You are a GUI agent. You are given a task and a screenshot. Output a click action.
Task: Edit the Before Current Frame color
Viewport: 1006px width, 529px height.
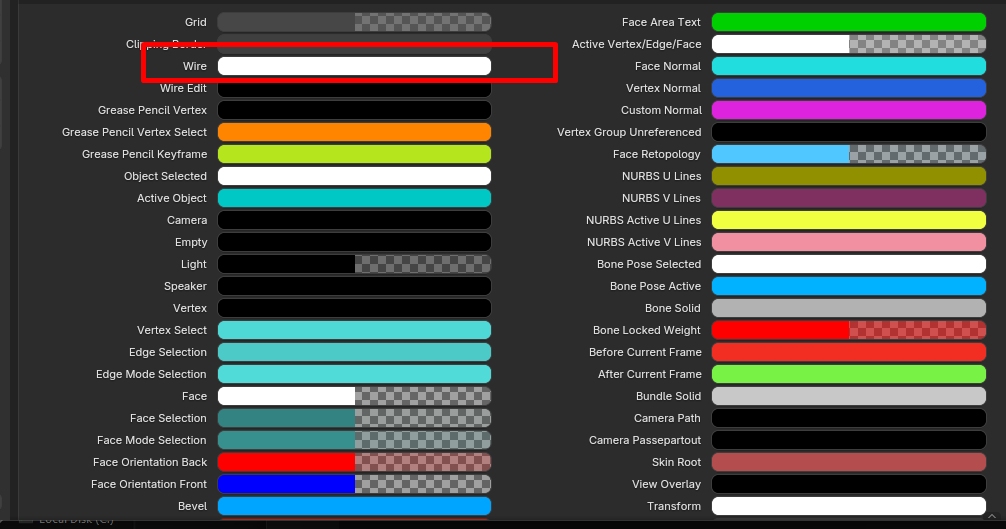click(849, 352)
